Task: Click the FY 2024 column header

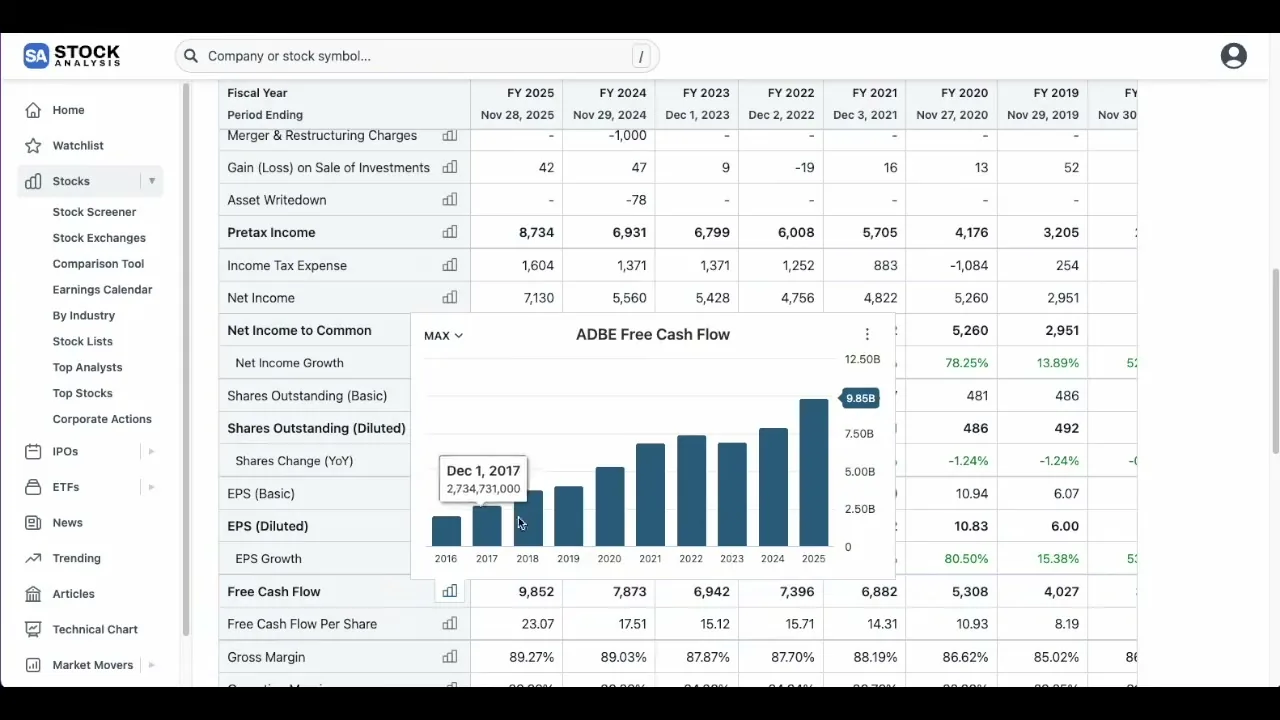Action: click(x=623, y=93)
